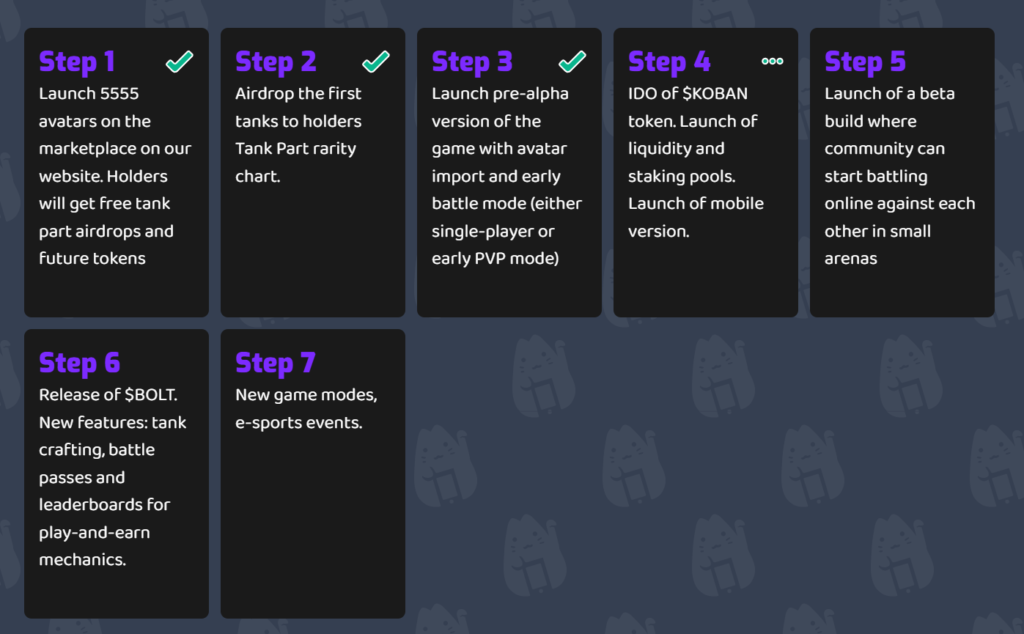
Task: Click the Step 1 completed checkmark icon
Action: pyautogui.click(x=179, y=62)
